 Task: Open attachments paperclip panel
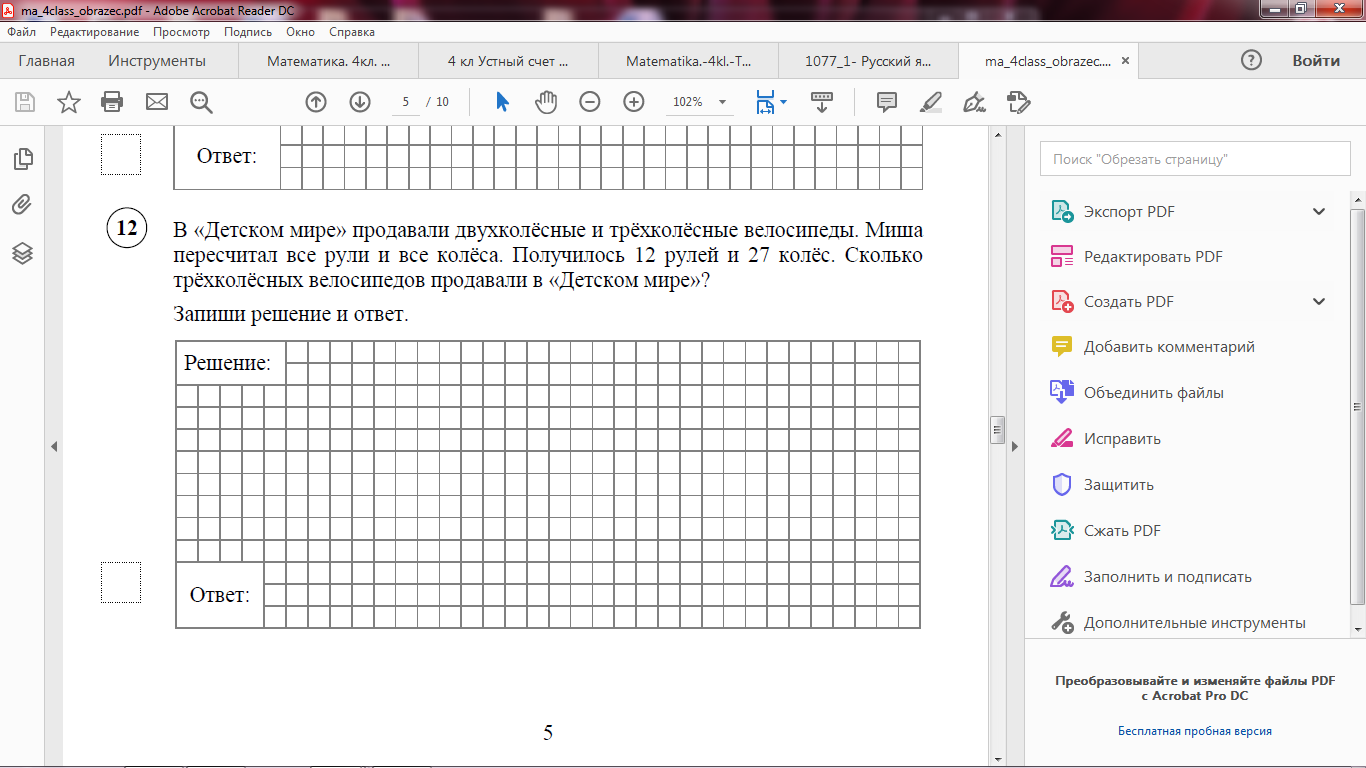click(23, 205)
